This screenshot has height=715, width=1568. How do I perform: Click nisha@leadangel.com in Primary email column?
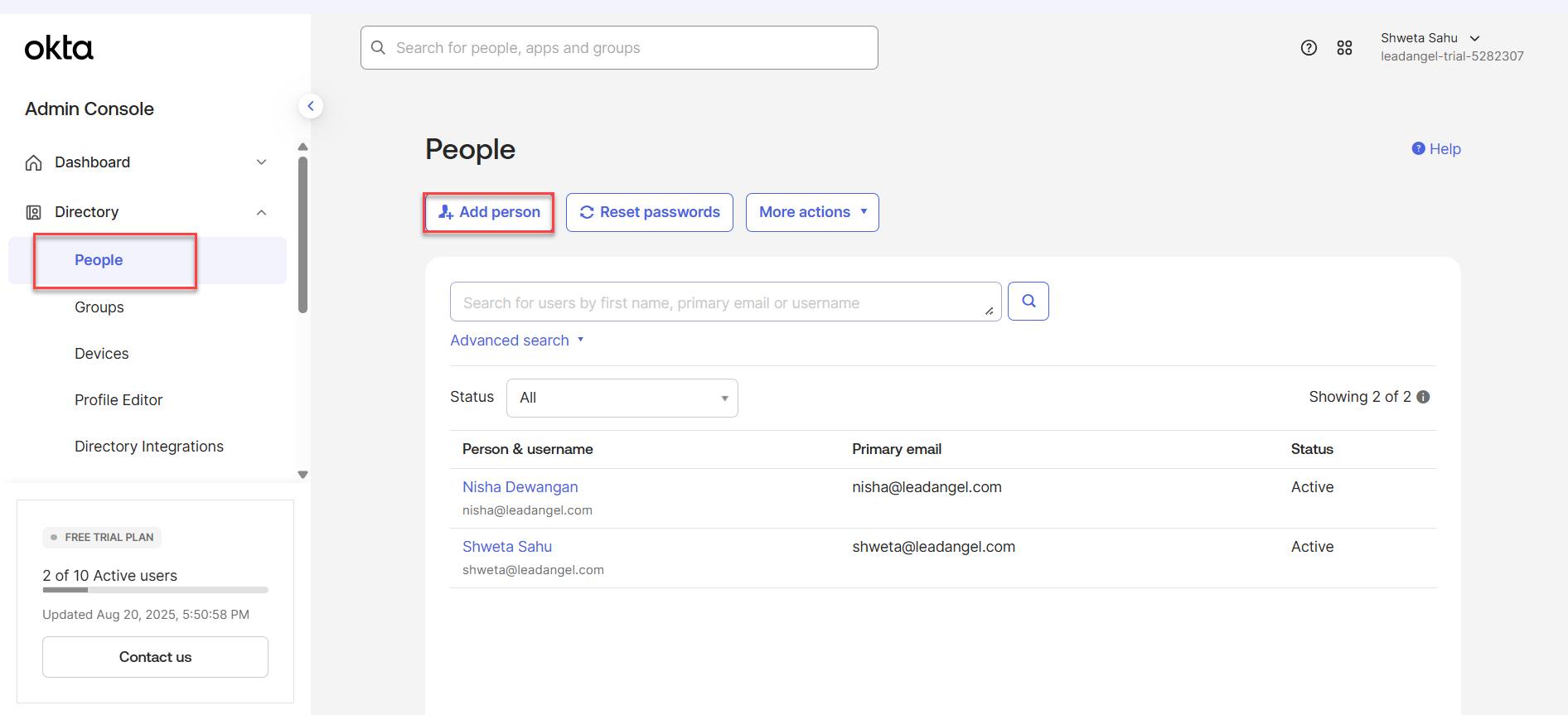(927, 487)
